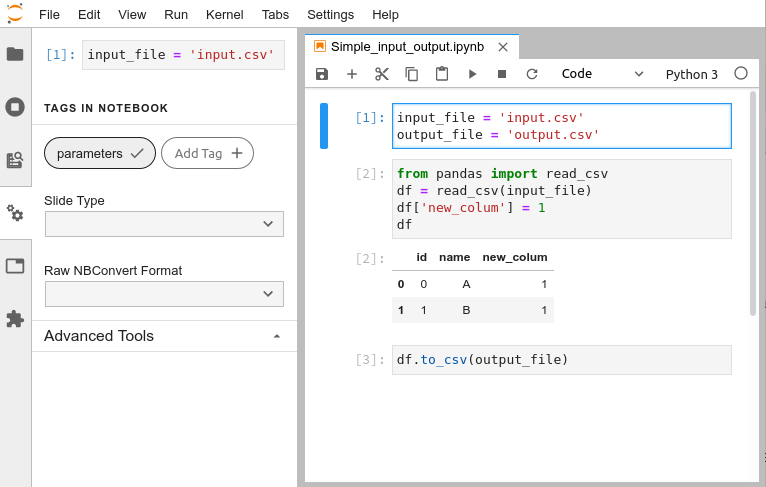Click table cell with name 'B'
This screenshot has width=766, height=487.
(x=466, y=310)
